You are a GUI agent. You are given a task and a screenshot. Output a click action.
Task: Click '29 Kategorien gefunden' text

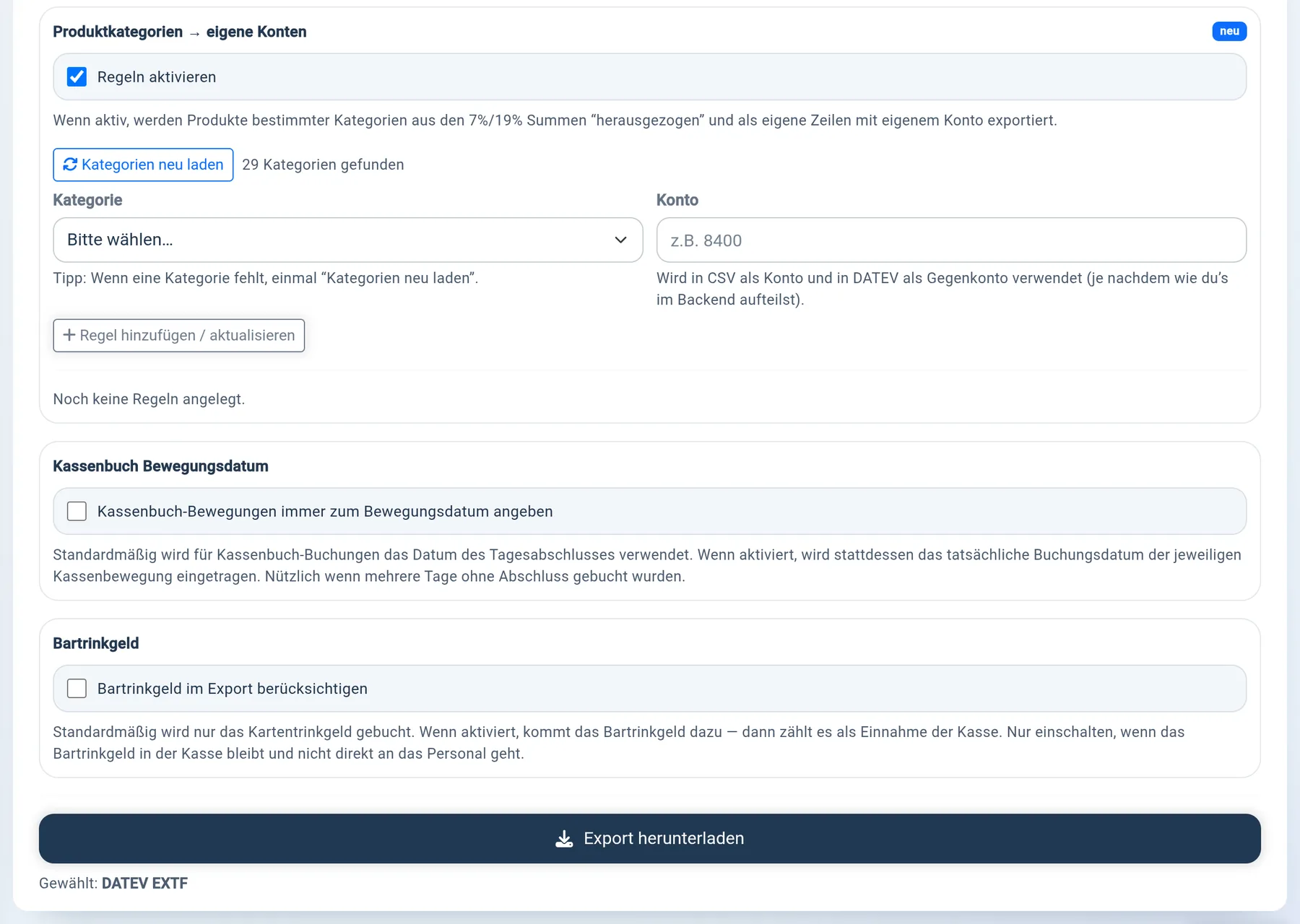coord(323,165)
